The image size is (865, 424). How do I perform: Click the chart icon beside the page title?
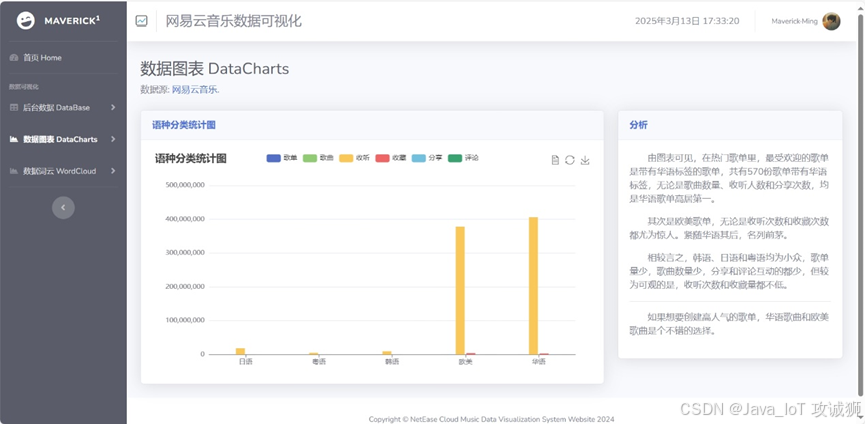click(142, 21)
